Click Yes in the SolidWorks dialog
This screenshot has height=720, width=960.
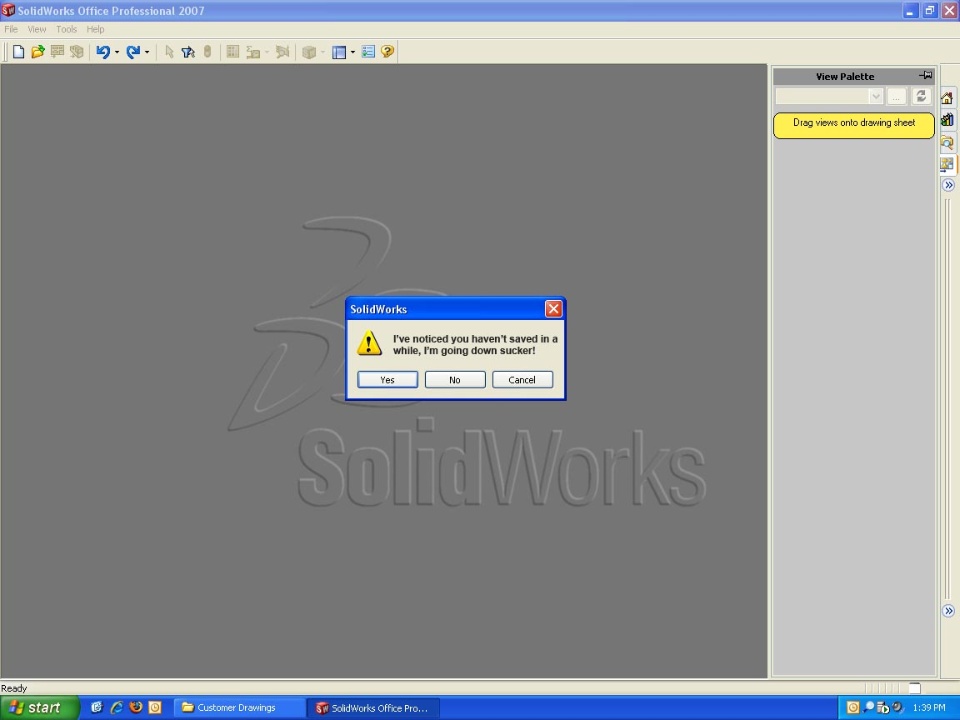click(x=388, y=380)
